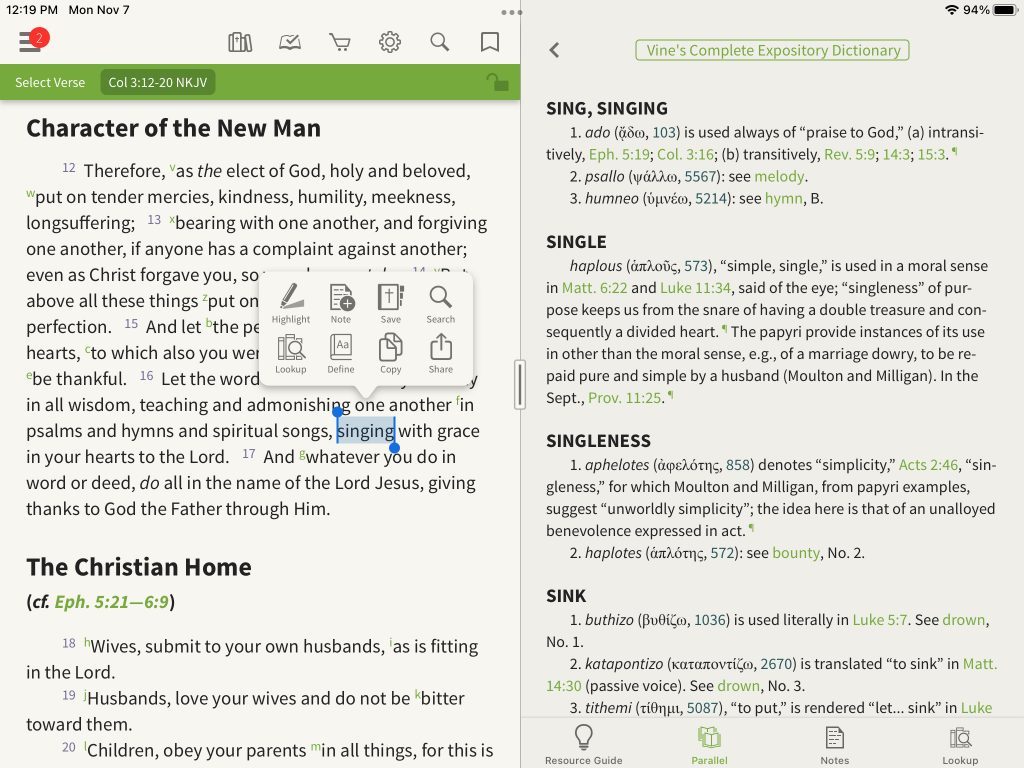1024x768 pixels.
Task: Open Strong's number 1036 link
Action: tap(709, 620)
